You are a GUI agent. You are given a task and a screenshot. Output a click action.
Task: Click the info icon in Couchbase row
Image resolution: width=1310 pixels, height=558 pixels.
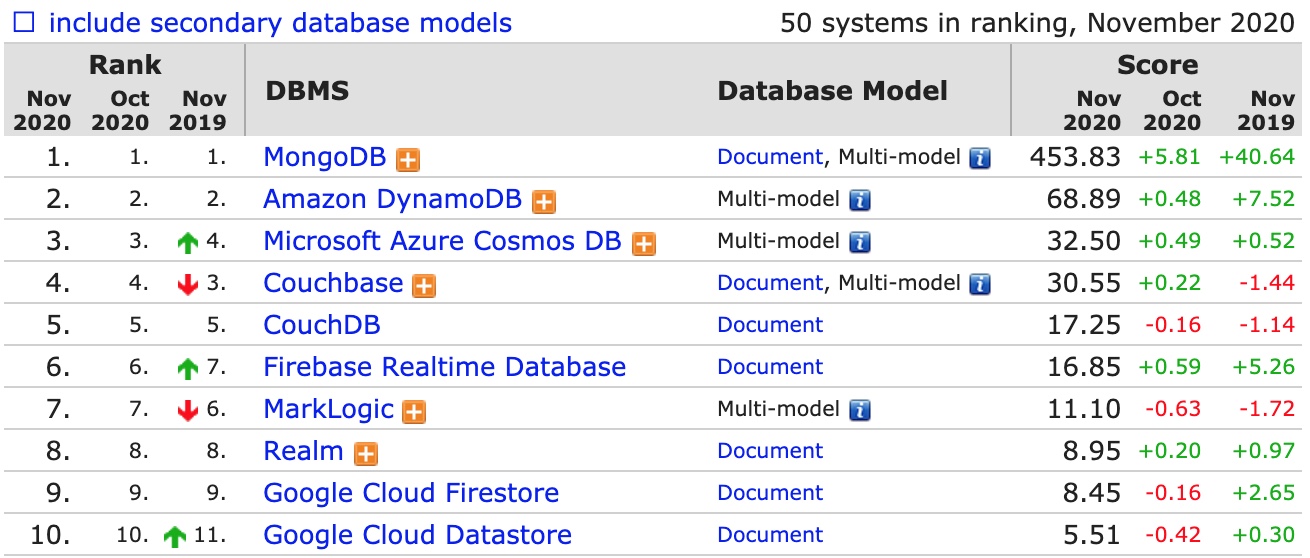pos(980,284)
